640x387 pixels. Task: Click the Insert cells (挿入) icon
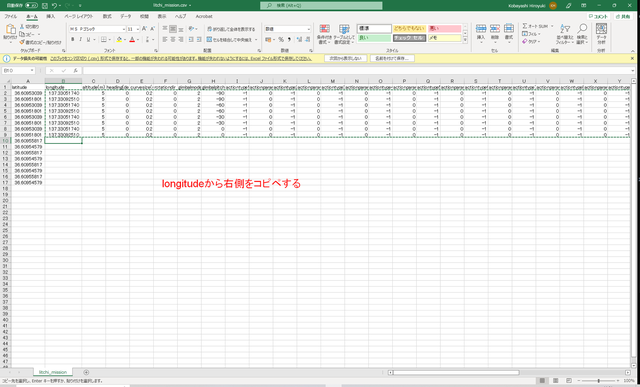[x=481, y=29]
